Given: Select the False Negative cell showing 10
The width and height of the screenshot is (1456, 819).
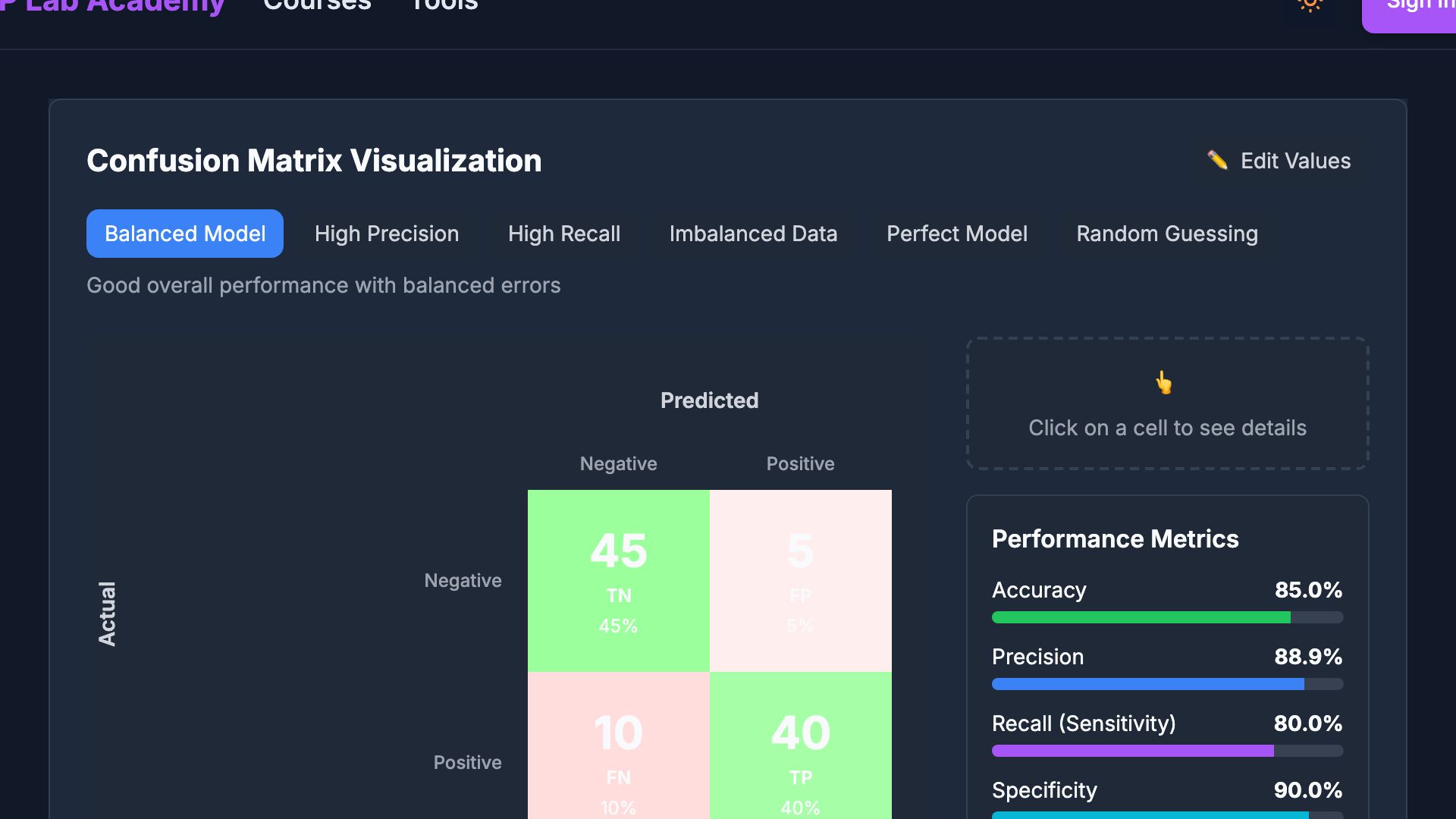Looking at the screenshot, I should pyautogui.click(x=619, y=745).
